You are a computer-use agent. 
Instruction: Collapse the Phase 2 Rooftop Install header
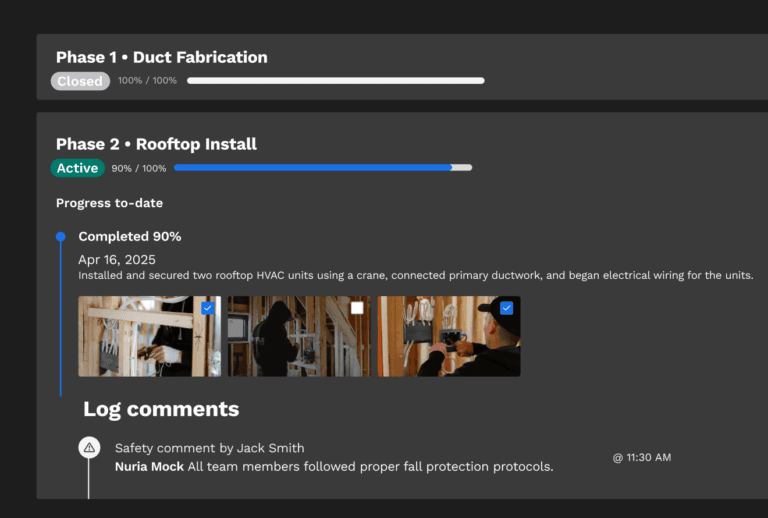[156, 144]
